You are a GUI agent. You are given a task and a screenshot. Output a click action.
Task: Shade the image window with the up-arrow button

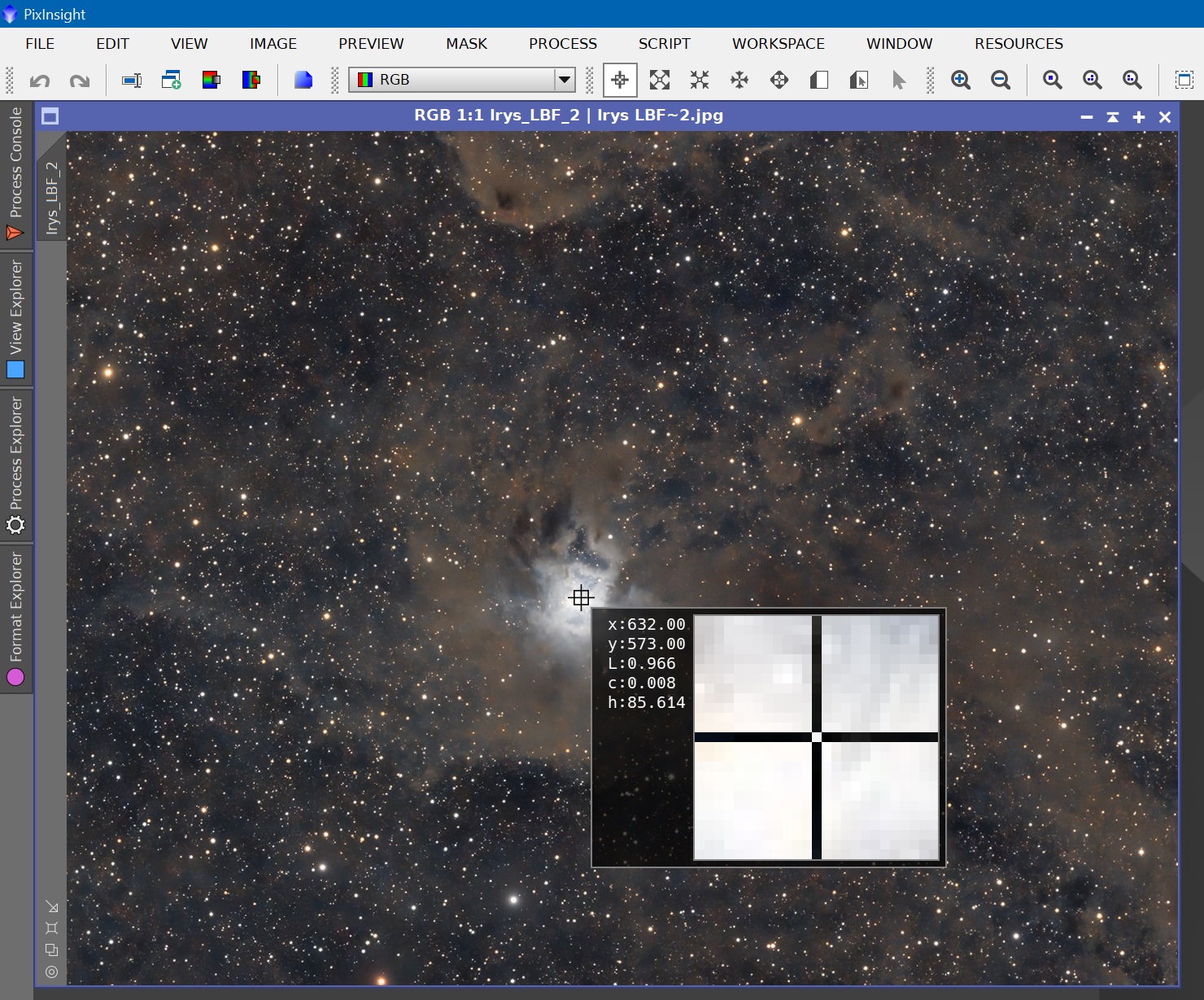[x=1113, y=117]
